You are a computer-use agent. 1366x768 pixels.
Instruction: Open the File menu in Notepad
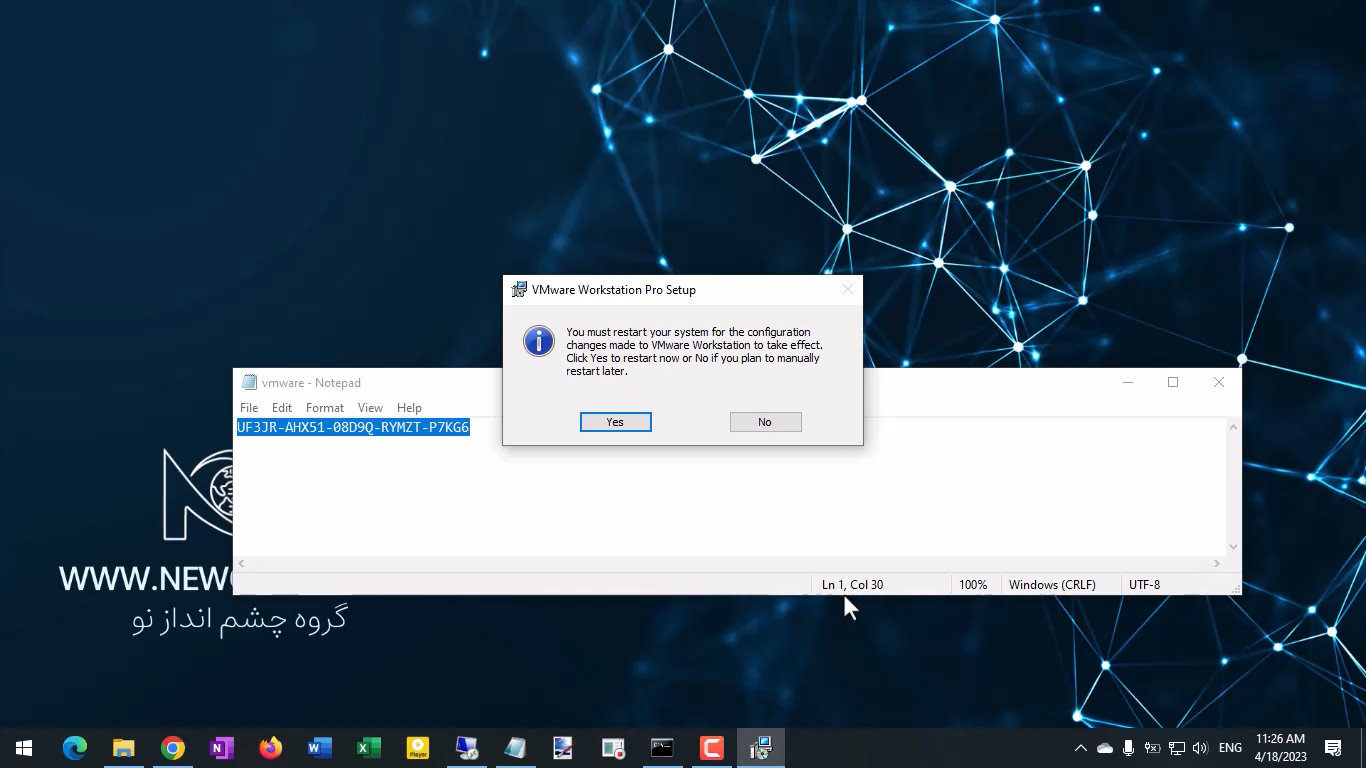tap(249, 408)
